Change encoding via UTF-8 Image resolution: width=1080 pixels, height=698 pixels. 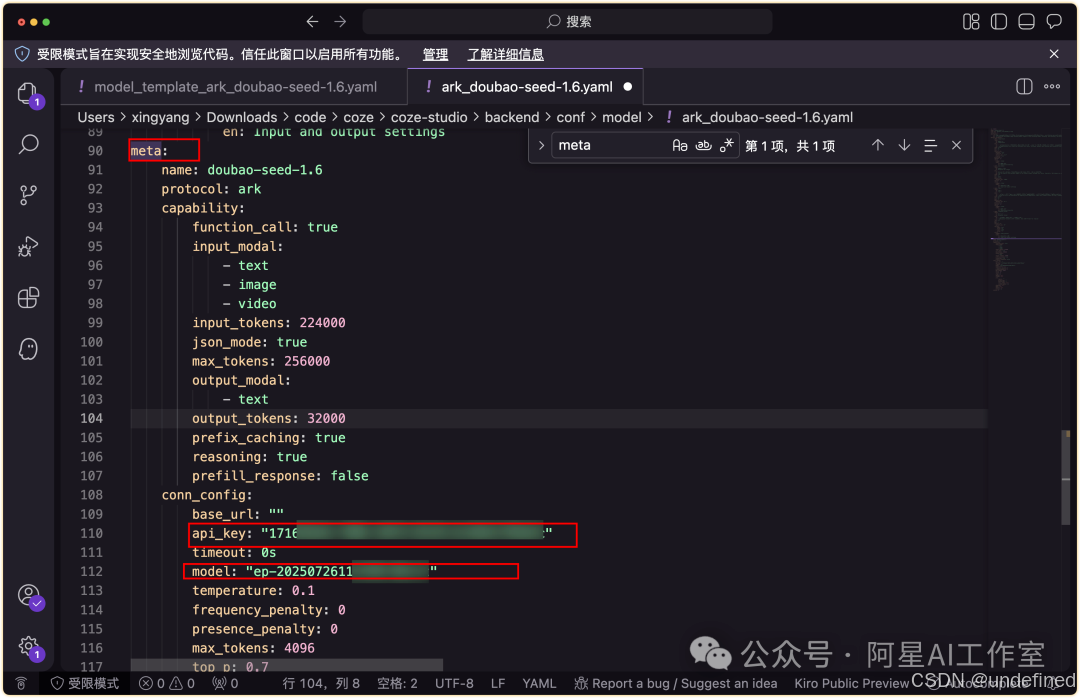tap(454, 684)
